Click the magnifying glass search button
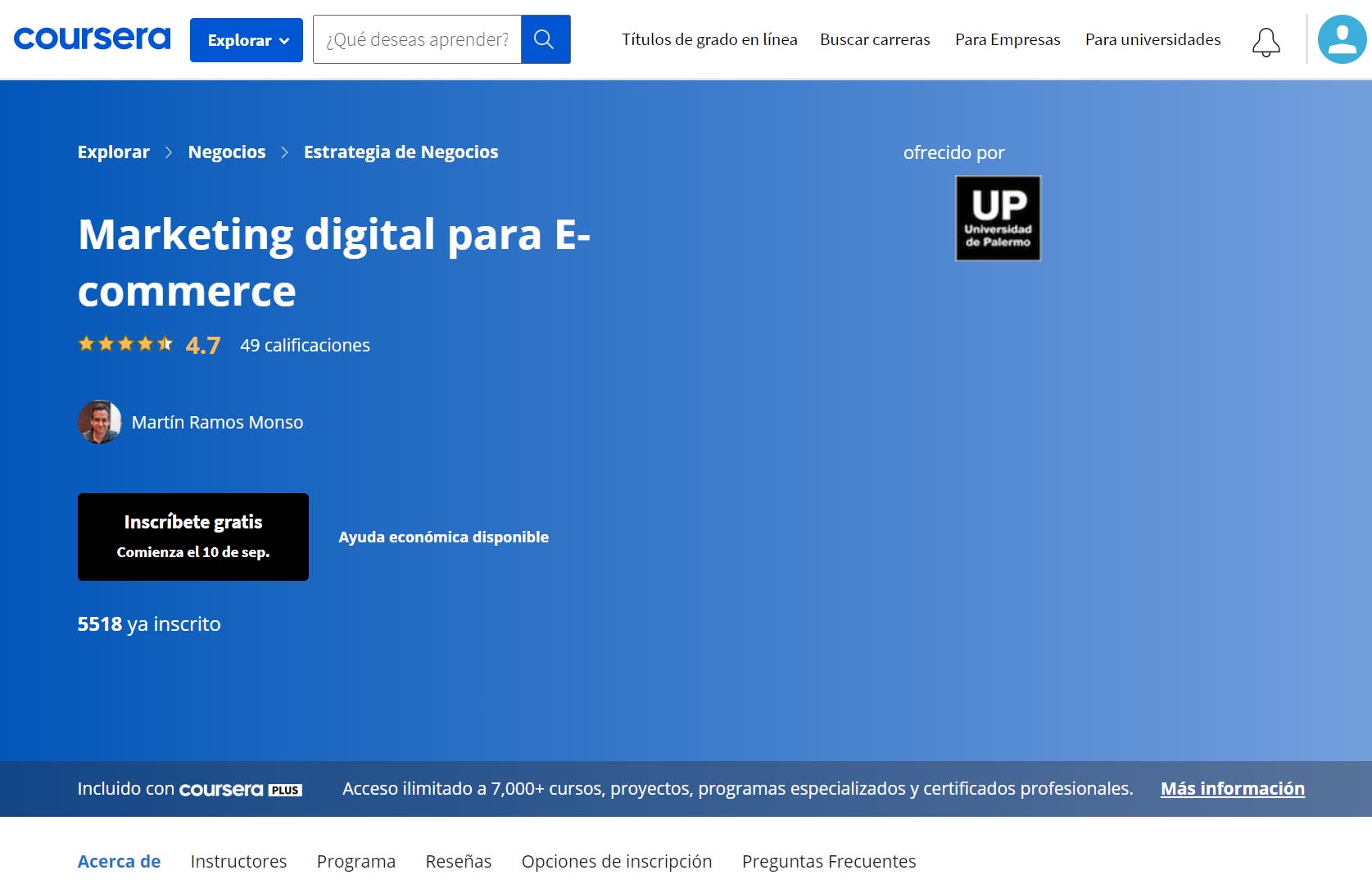 coord(546,39)
